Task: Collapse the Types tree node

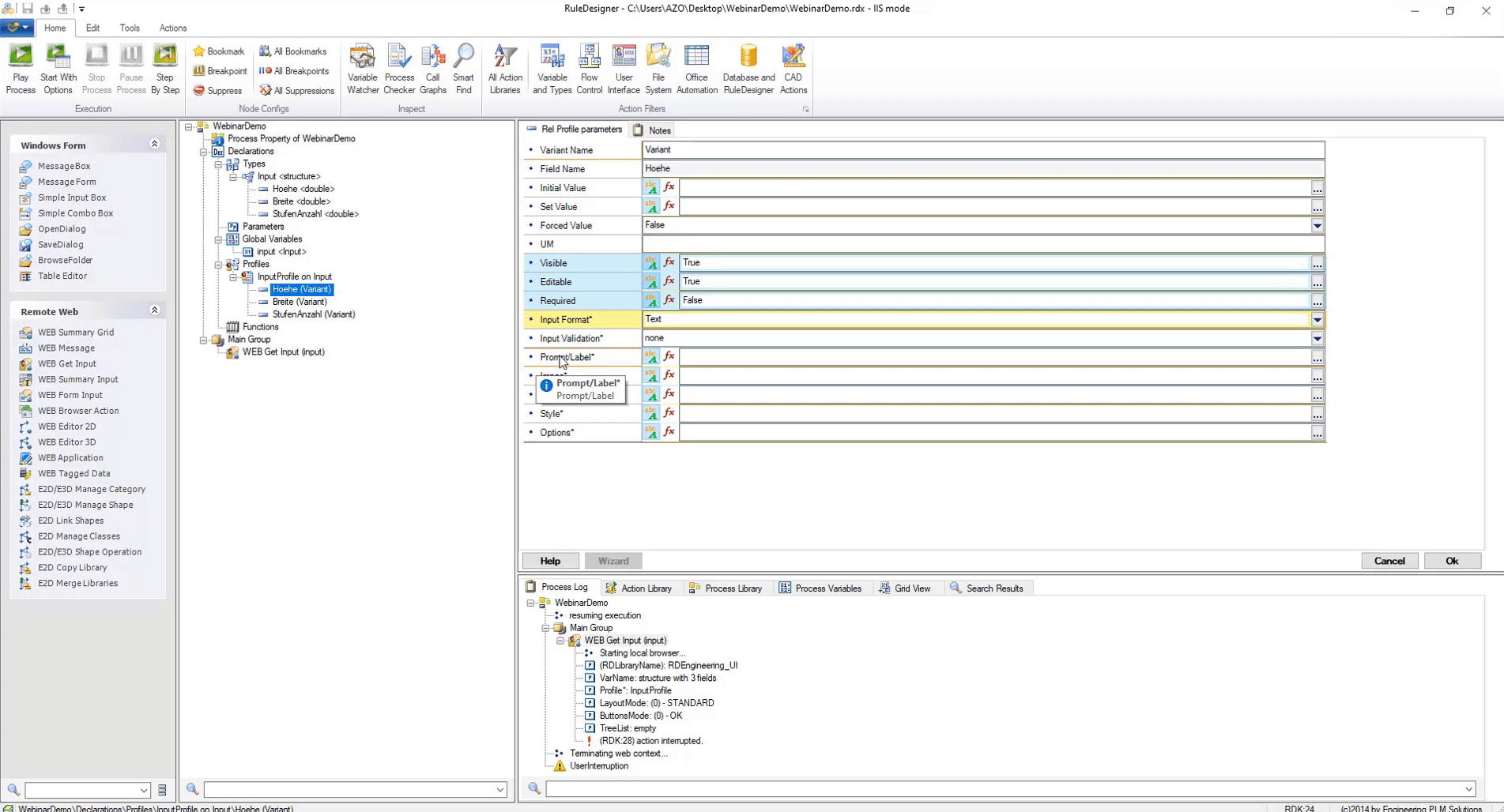Action: coord(218,164)
